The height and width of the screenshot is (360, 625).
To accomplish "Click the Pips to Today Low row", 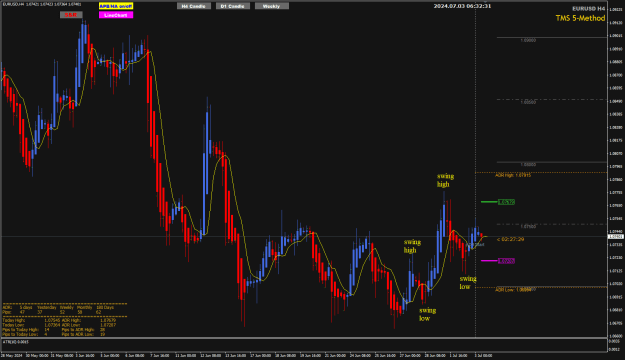I will 25,334.
